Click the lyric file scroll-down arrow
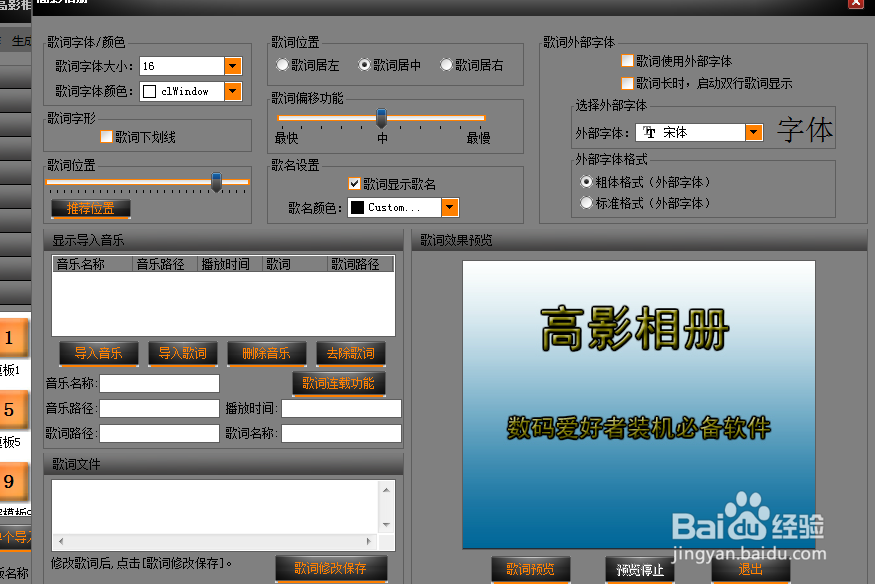This screenshot has width=875, height=584. [386, 525]
